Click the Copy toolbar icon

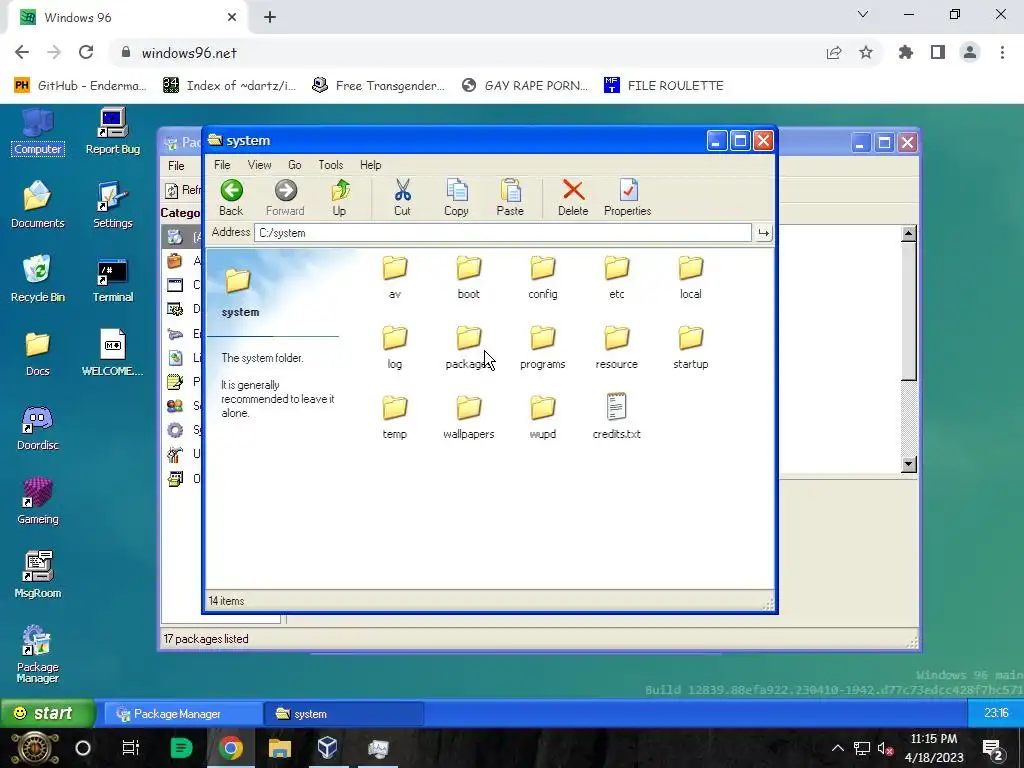point(456,197)
